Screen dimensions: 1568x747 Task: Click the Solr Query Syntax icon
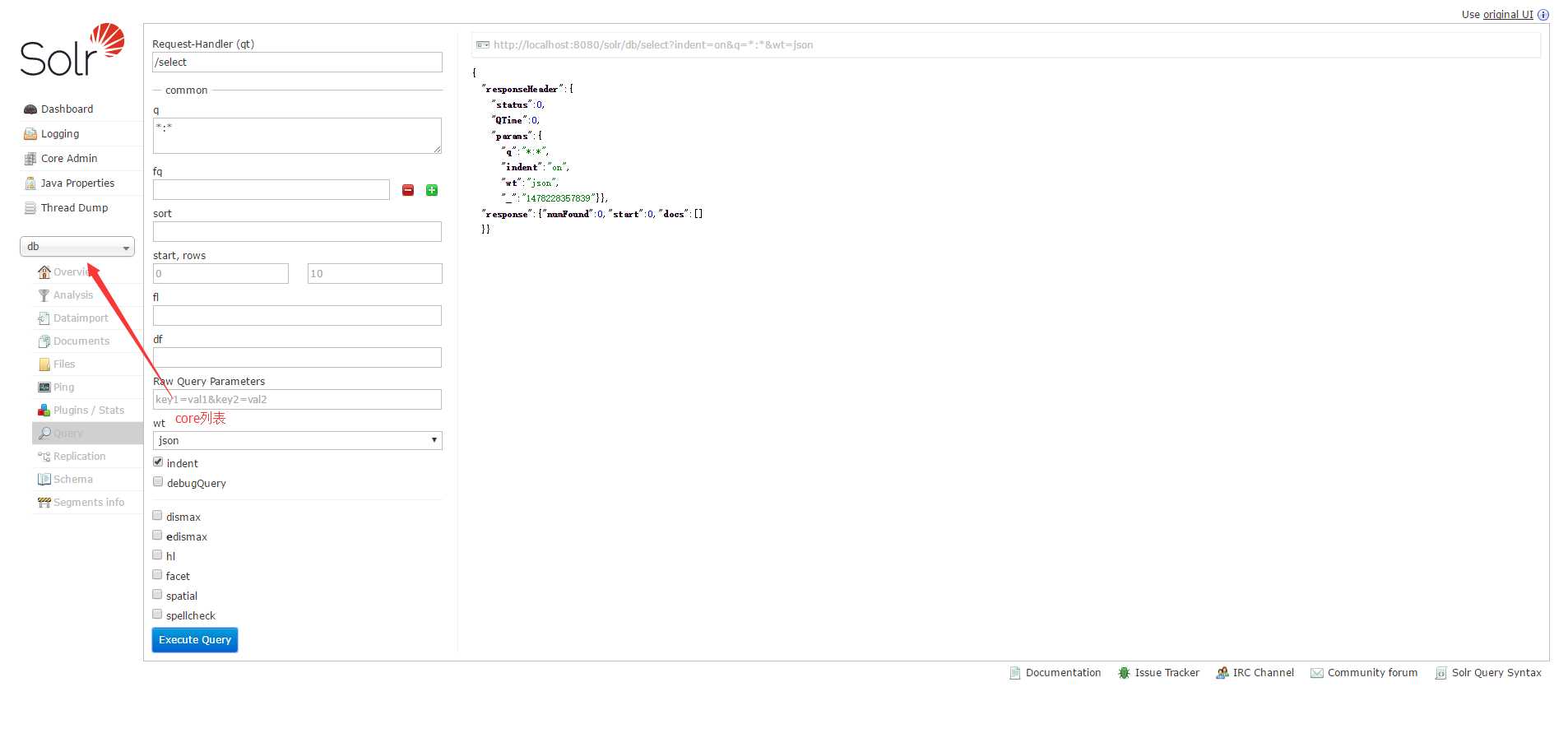click(1441, 673)
